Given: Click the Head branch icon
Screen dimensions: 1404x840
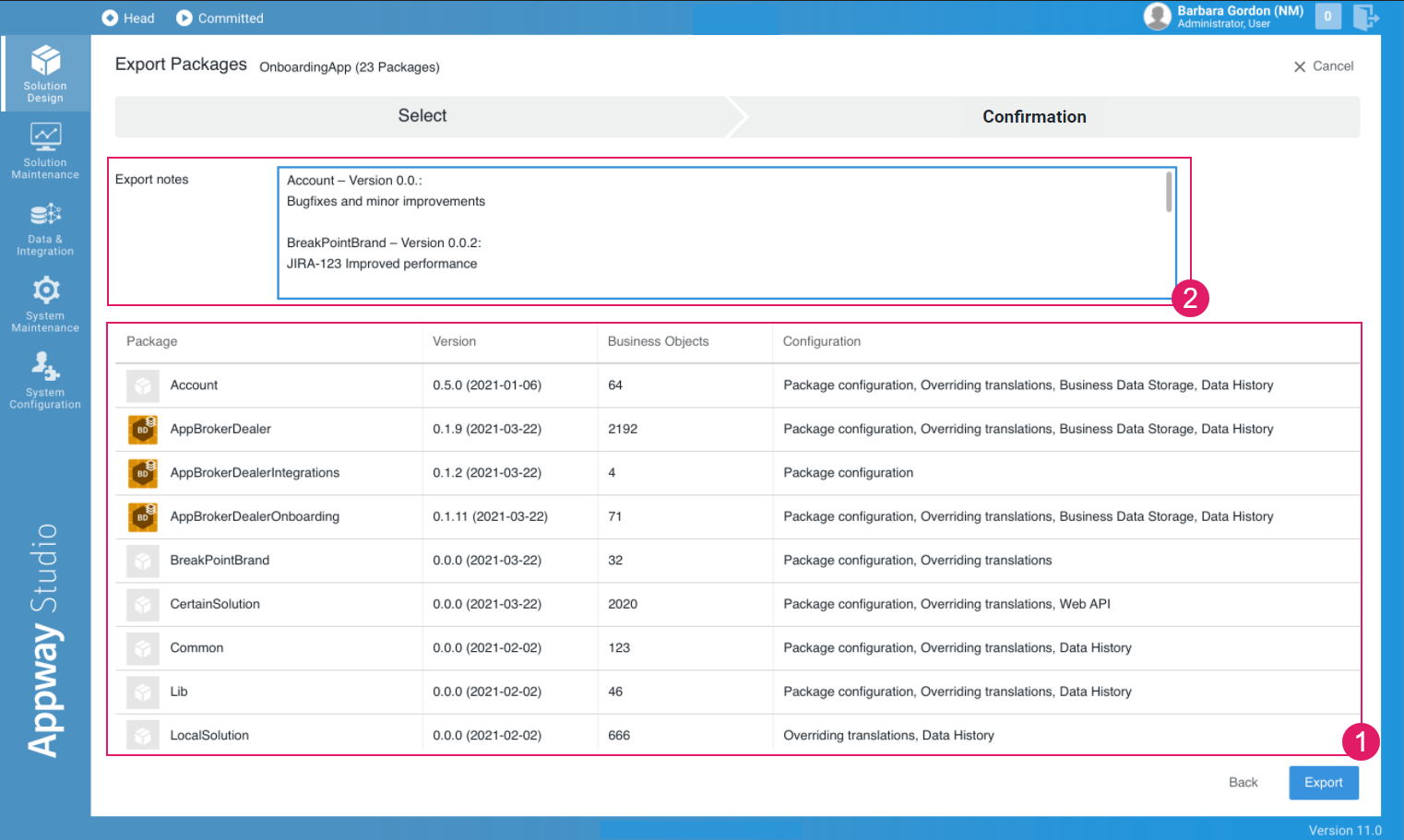Looking at the screenshot, I should click(110, 18).
